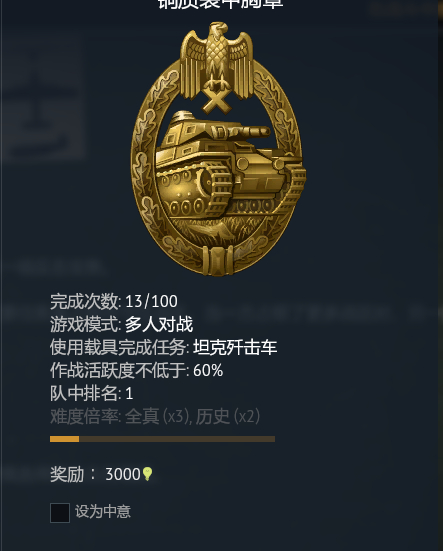The height and width of the screenshot is (551, 443).
Task: Click the 坦克歼击车 vehicle type text
Action: coord(235,348)
